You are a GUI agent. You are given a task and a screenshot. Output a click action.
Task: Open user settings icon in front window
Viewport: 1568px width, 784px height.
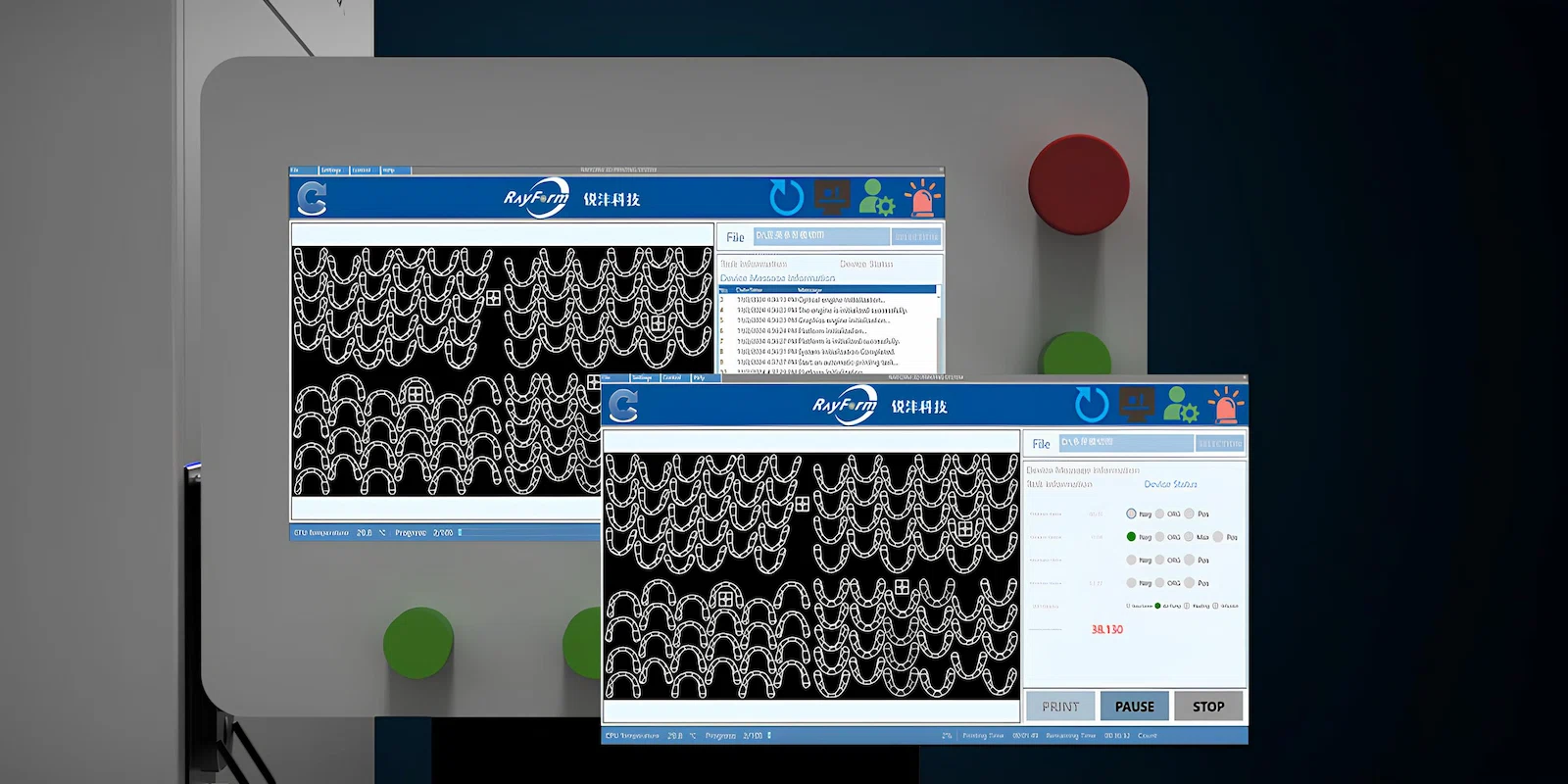(x=1180, y=405)
